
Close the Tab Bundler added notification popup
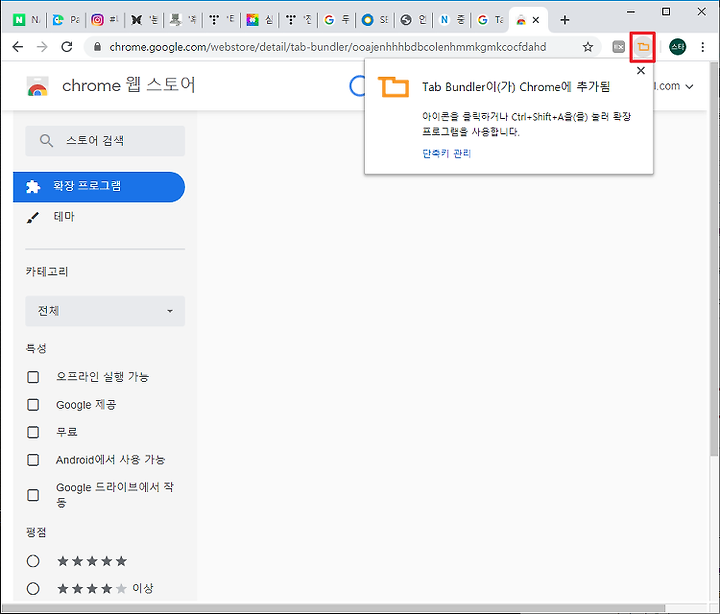click(x=641, y=71)
